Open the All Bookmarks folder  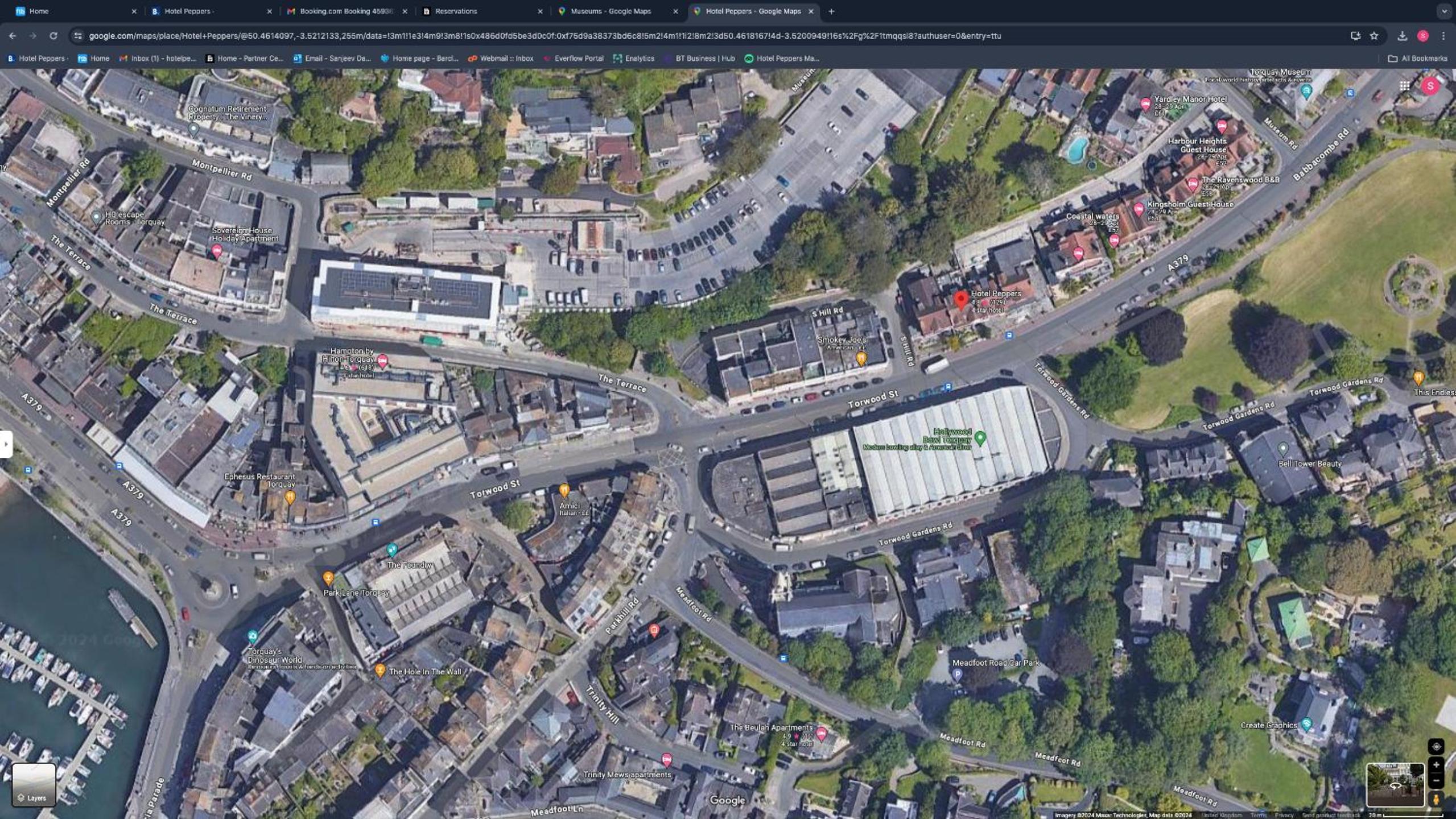1417,58
